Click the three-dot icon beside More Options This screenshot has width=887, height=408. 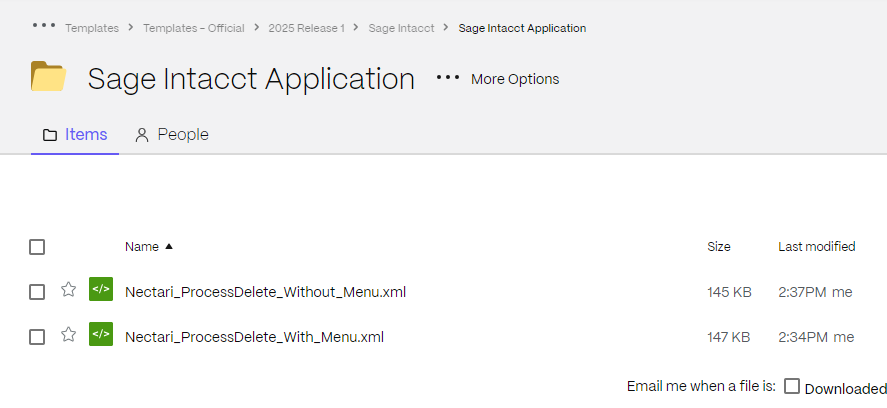coord(448,78)
